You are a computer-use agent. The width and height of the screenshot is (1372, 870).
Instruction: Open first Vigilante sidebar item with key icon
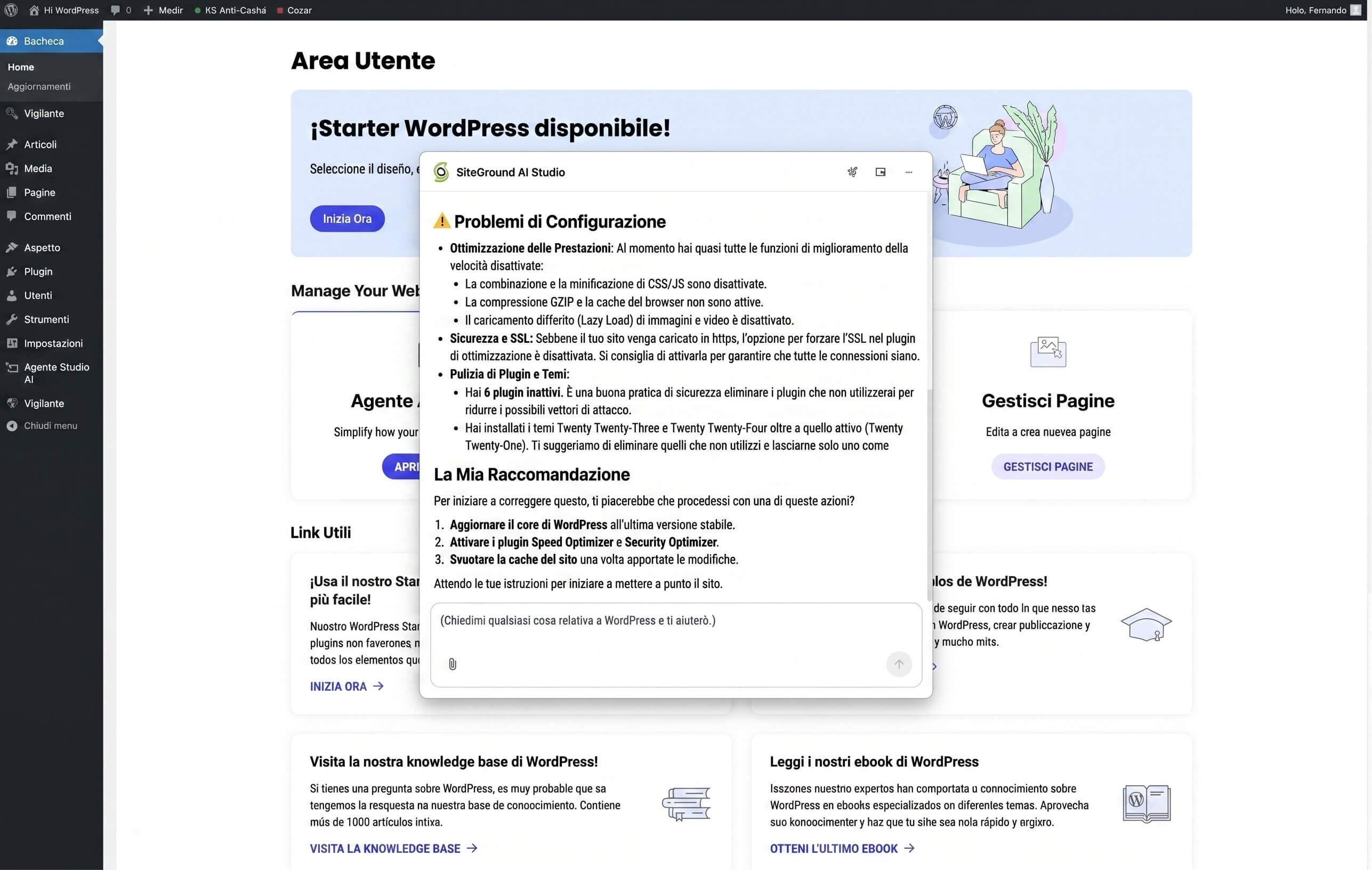tap(51, 114)
